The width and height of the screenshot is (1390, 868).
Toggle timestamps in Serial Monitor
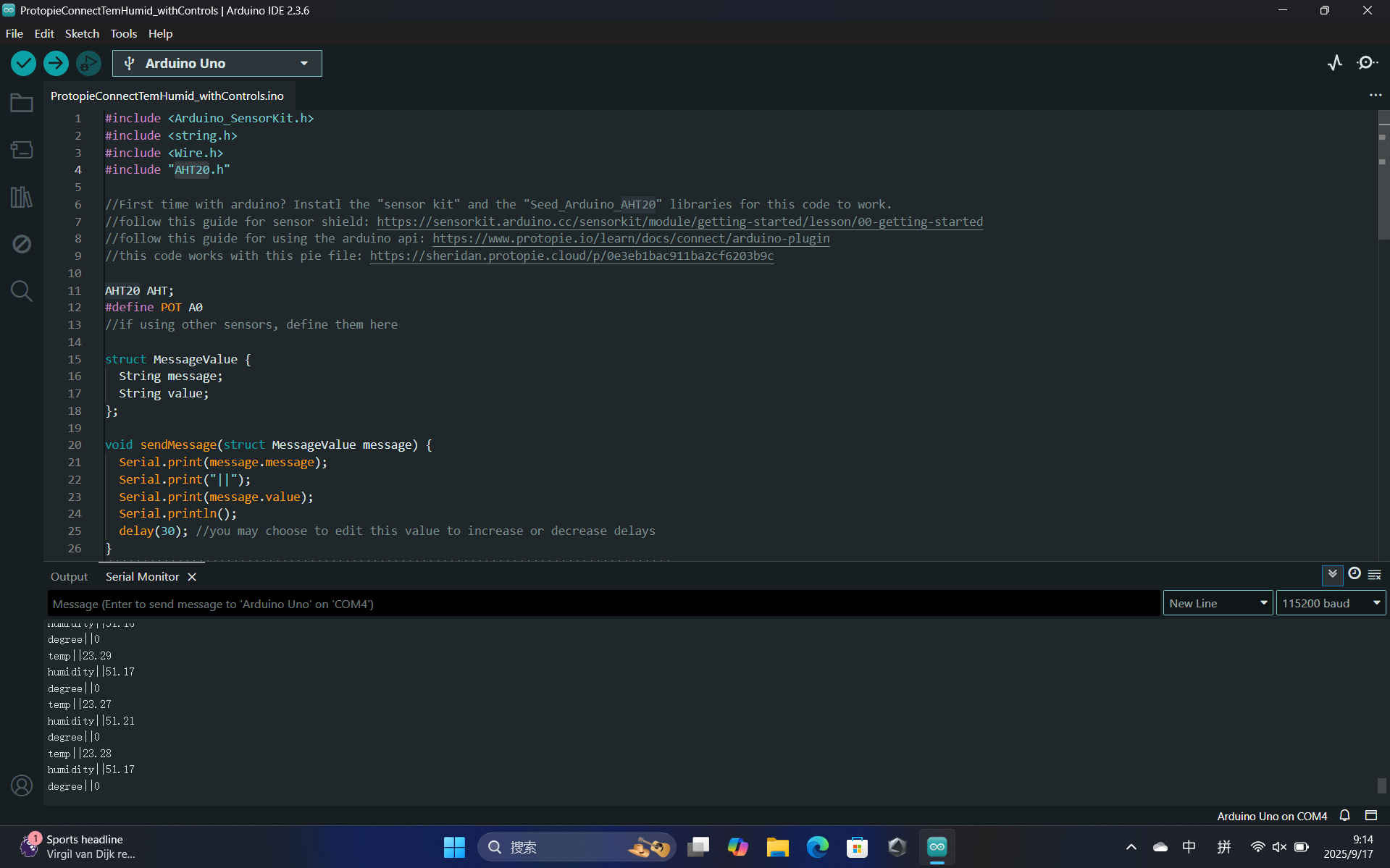point(1355,574)
